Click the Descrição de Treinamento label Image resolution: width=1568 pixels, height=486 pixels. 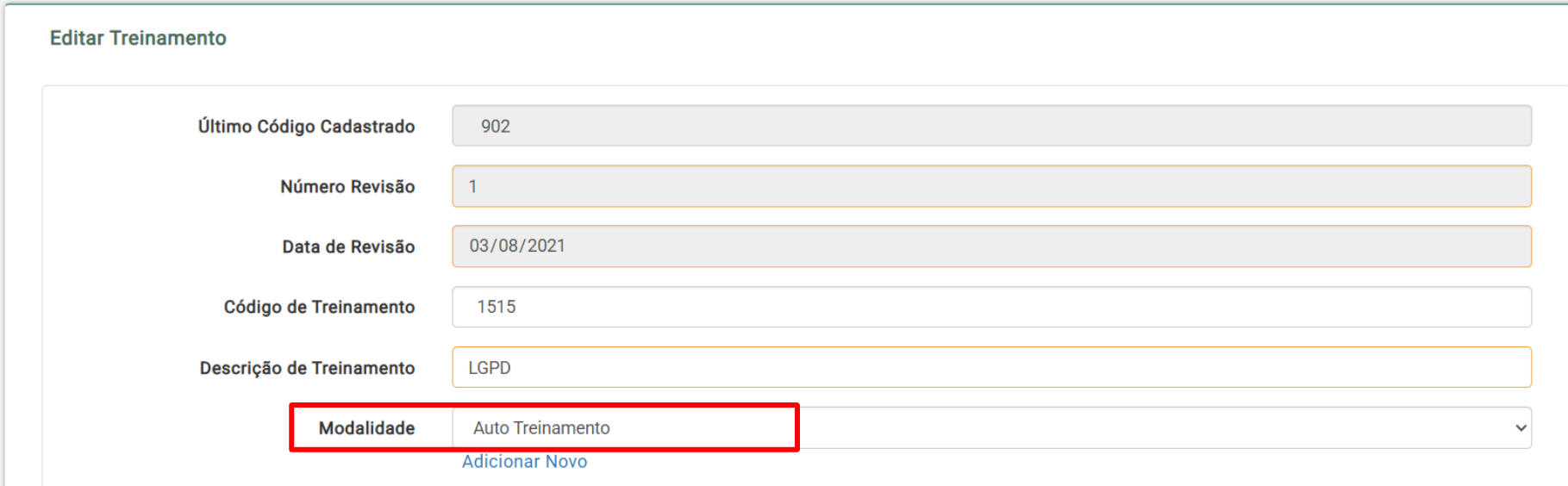(307, 368)
